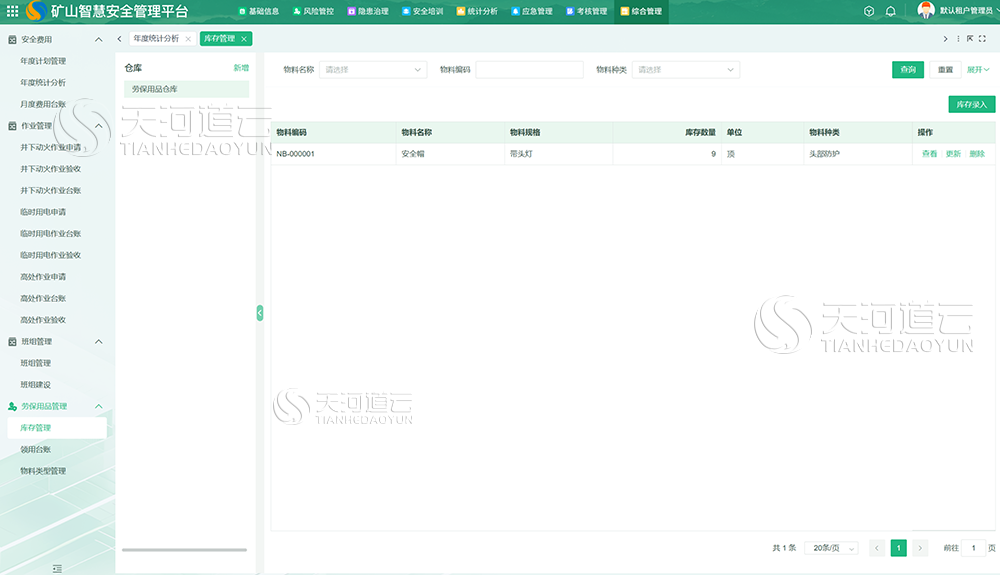1000x575 pixels.
Task: Go to previous page arrow
Action: tap(876, 548)
